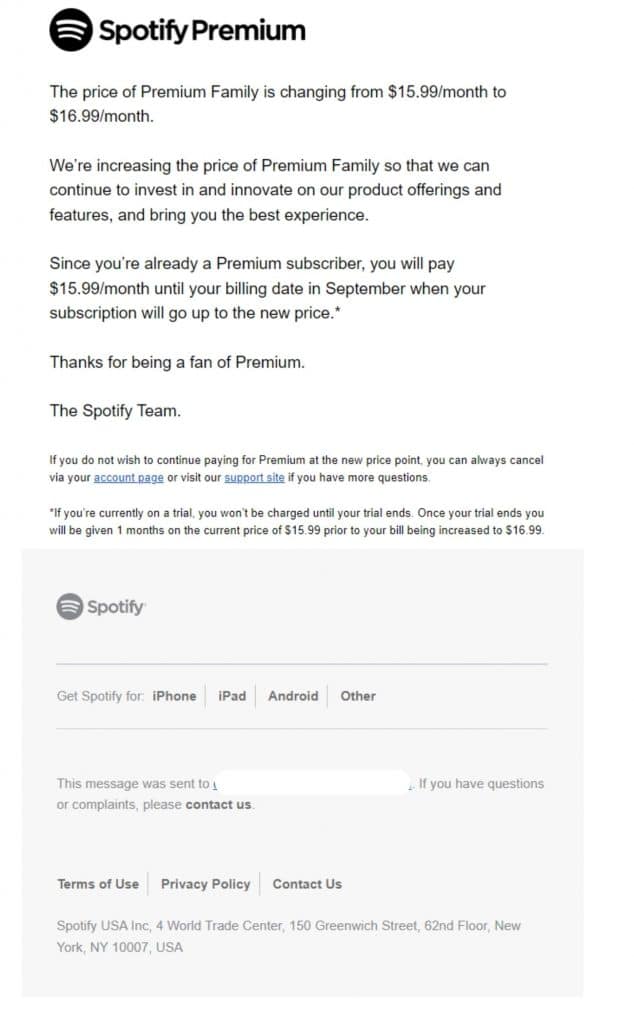634x1024 pixels.
Task: Click The Spotify Team signature line
Action: click(115, 411)
